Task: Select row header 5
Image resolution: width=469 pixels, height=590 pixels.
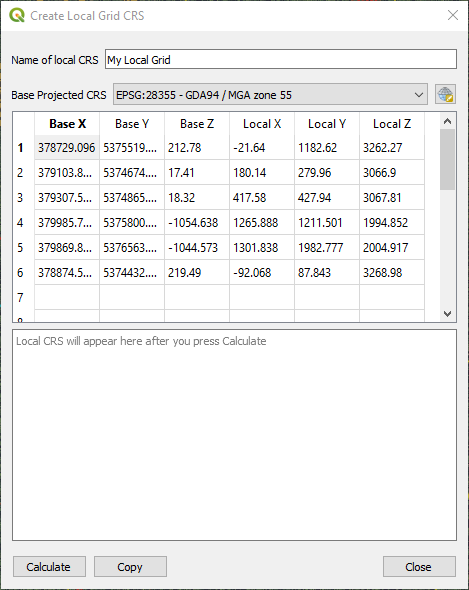Action: pyautogui.click(x=24, y=247)
